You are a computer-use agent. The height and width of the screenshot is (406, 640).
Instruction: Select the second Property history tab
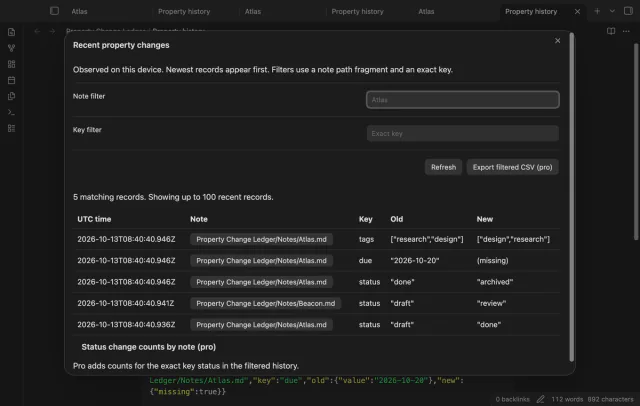[357, 11]
